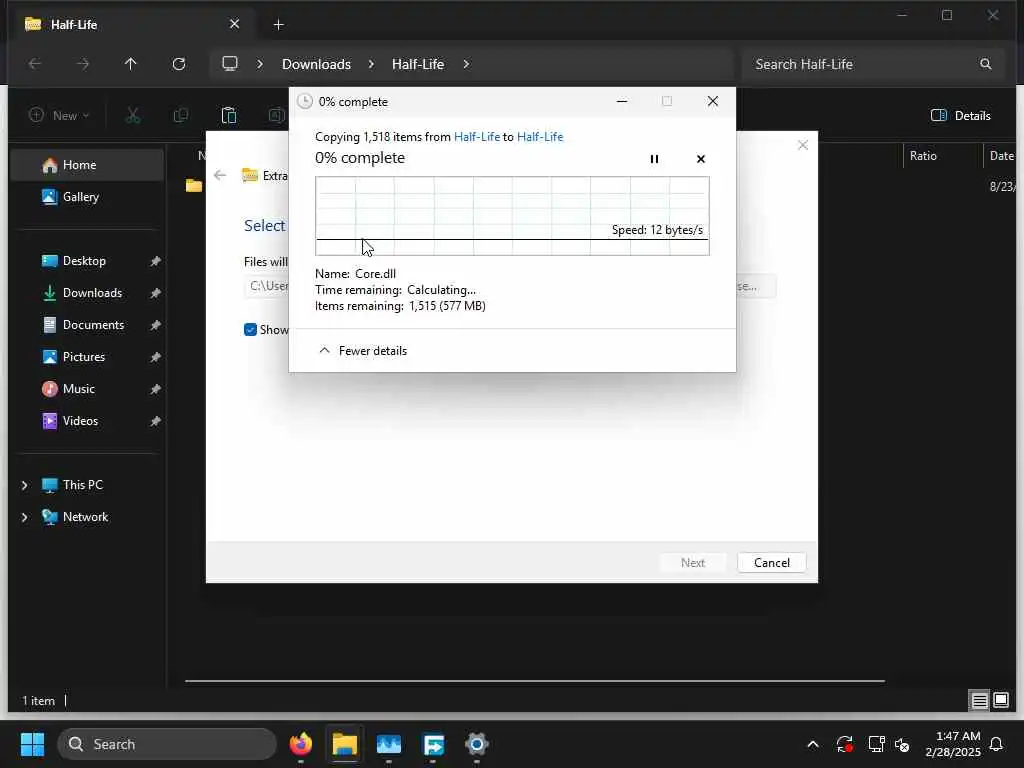Open the Music quick access folder
The image size is (1024, 768).
pos(87,389)
